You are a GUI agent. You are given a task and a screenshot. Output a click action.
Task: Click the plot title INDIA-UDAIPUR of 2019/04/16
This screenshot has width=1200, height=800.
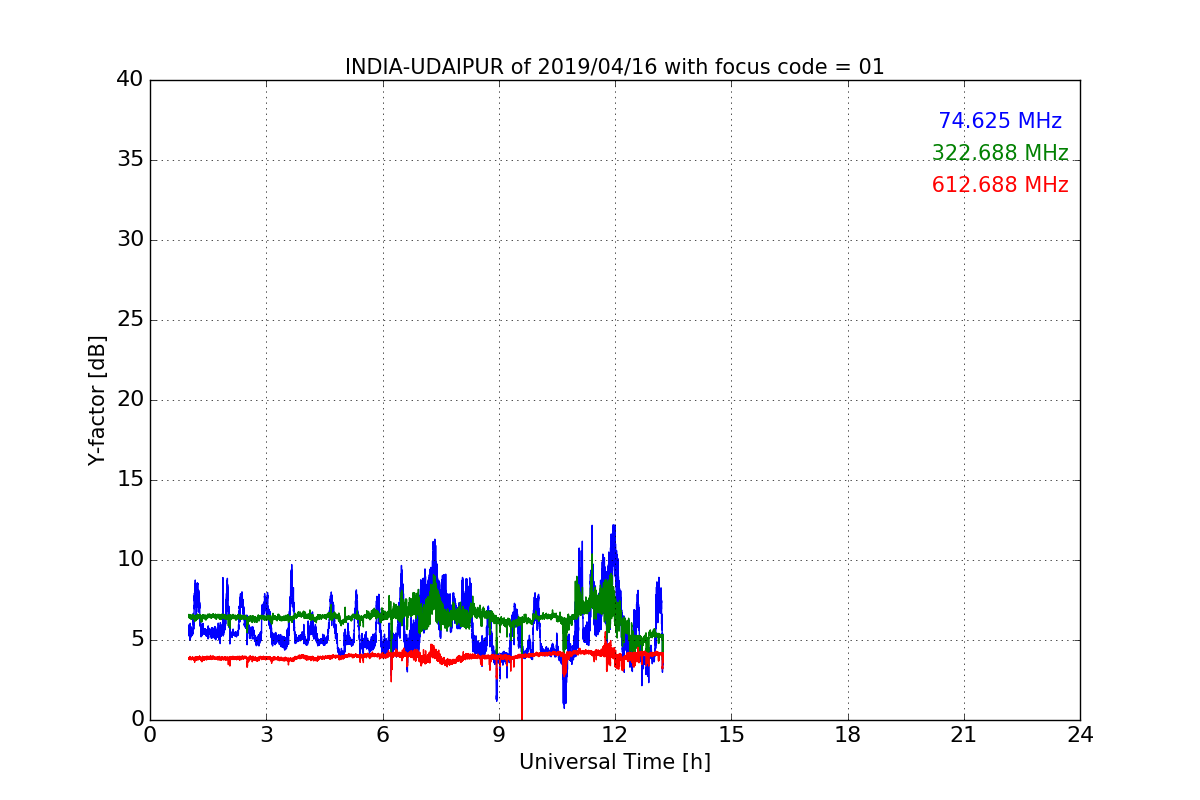pos(615,67)
